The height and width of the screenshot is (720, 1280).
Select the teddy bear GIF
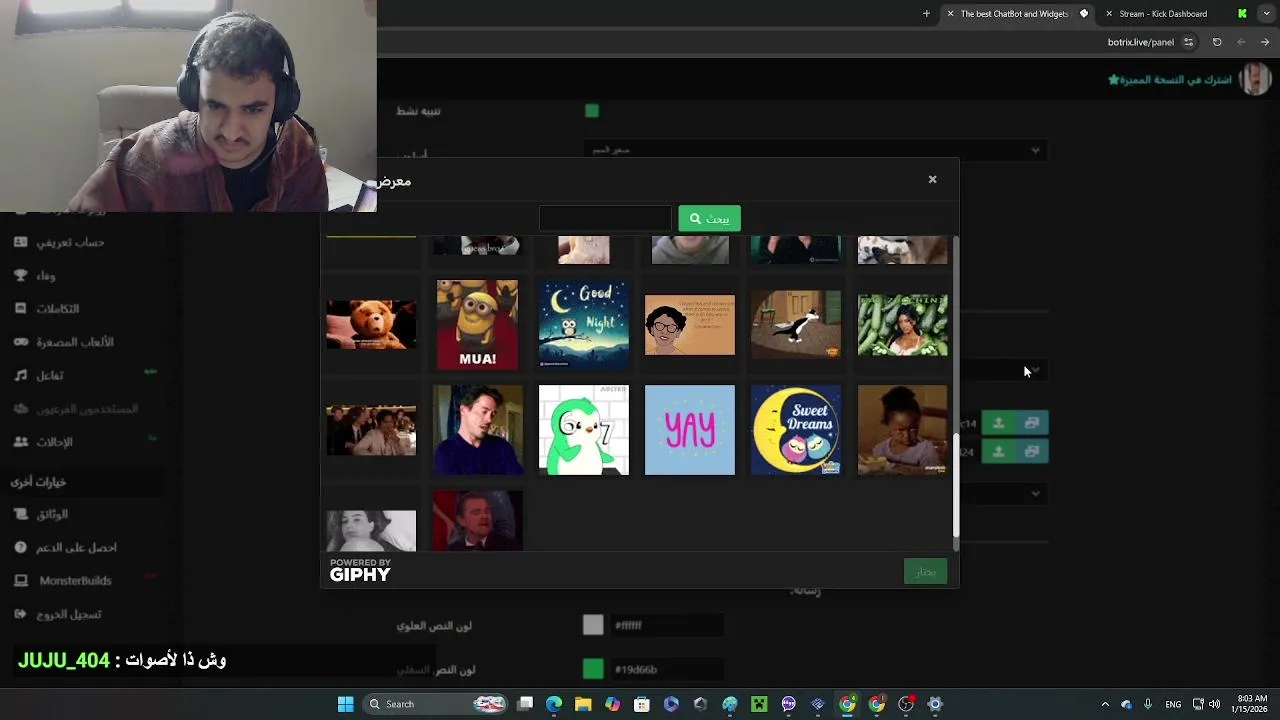371,324
